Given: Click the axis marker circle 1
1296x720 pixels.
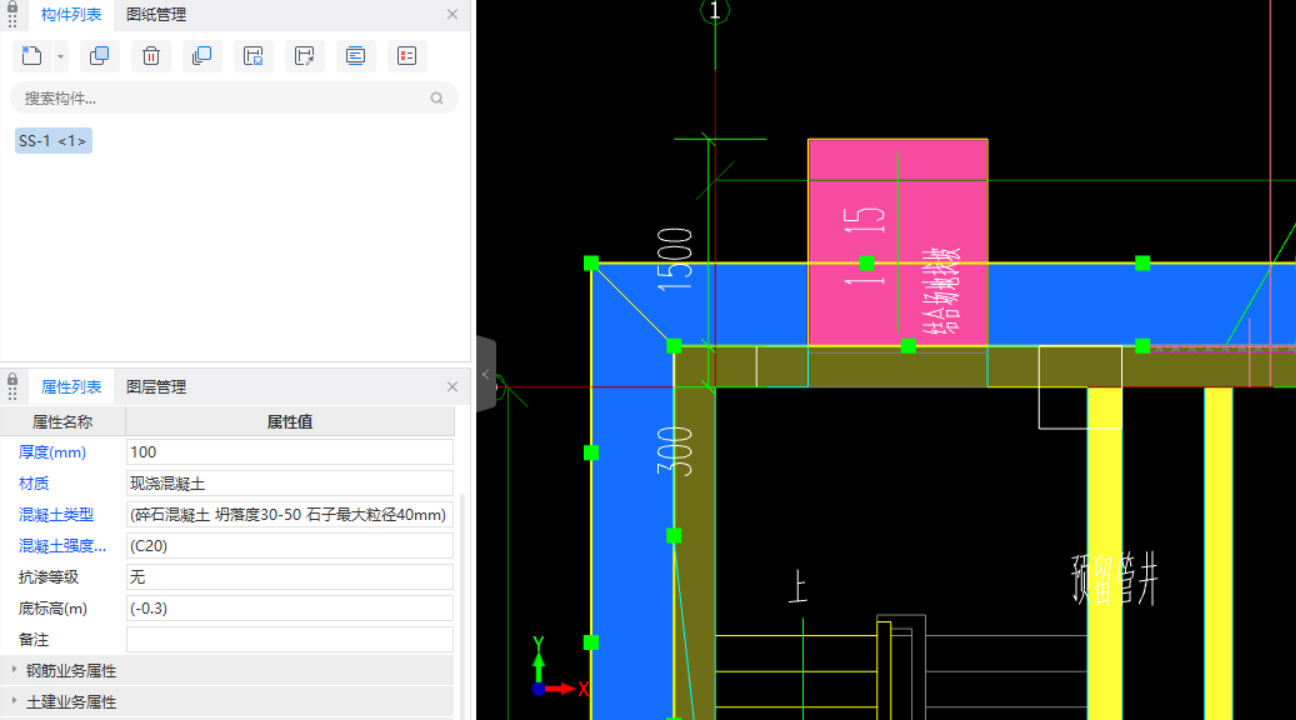Looking at the screenshot, I should click(714, 11).
